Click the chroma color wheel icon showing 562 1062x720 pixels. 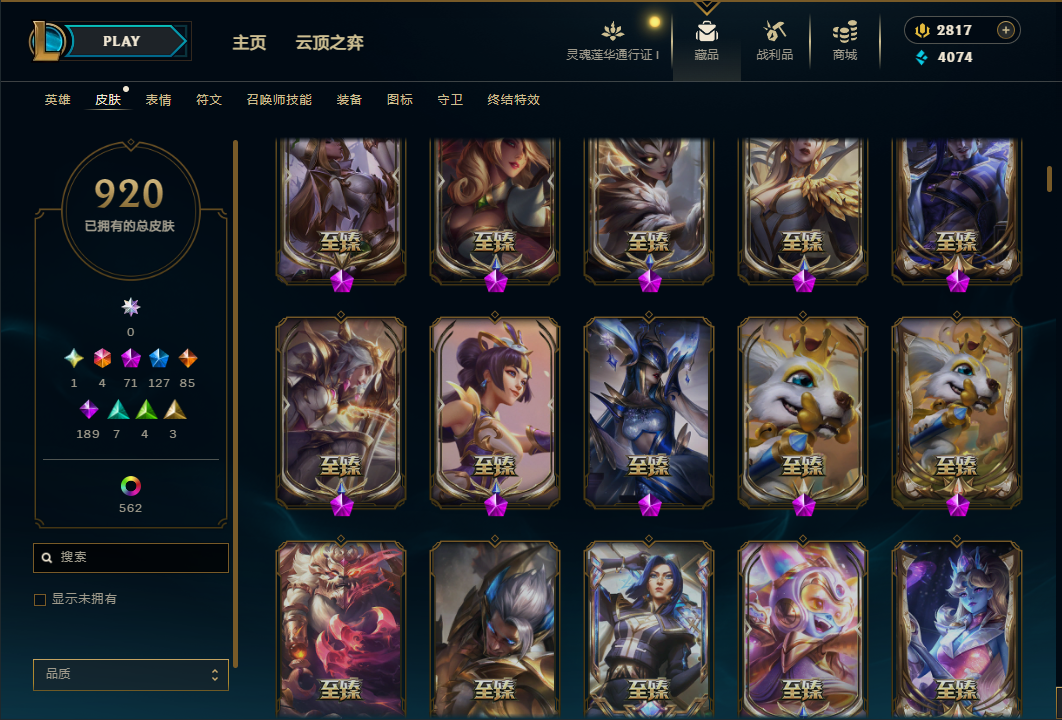(131, 486)
